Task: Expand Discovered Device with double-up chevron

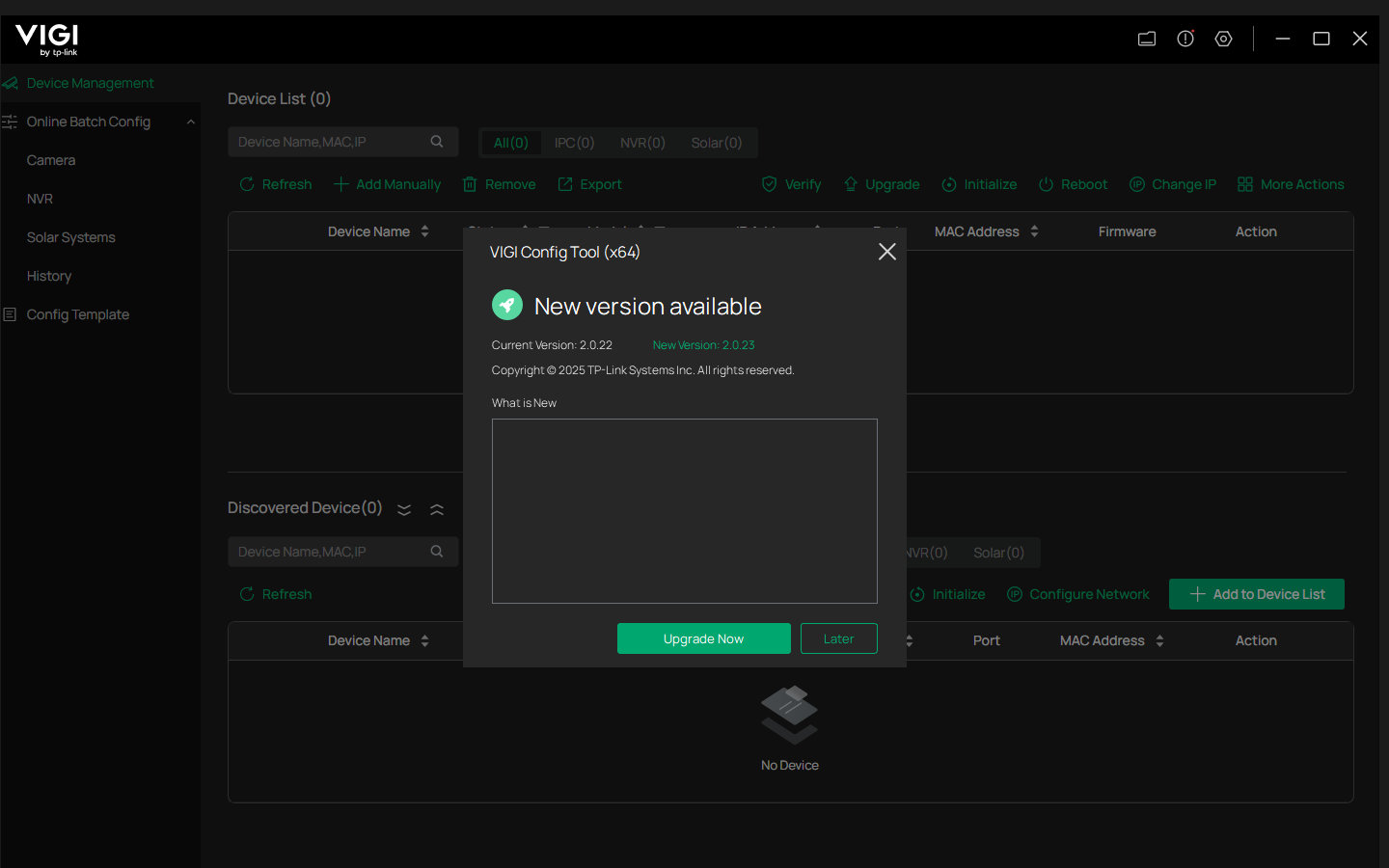Action: point(437,509)
